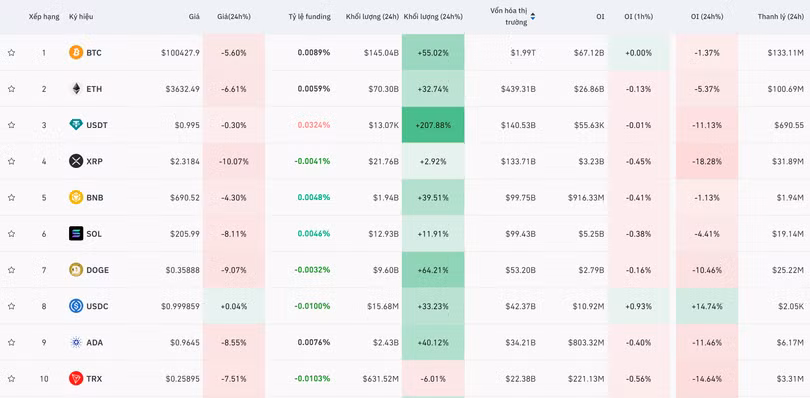Viewport: 810px width, 398px height.
Task: Open the BTC symbol link
Action: 94,53
